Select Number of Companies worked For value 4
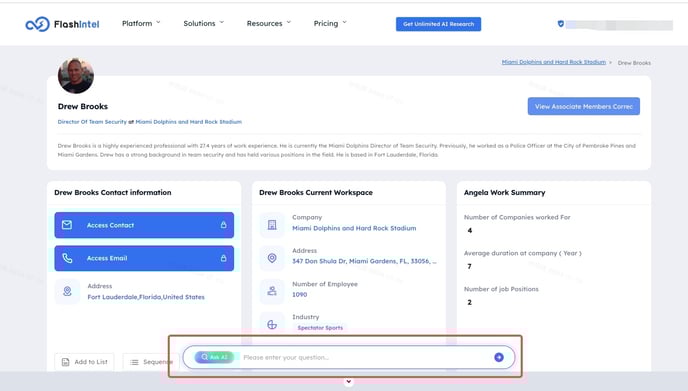The height and width of the screenshot is (391, 688). (469, 230)
